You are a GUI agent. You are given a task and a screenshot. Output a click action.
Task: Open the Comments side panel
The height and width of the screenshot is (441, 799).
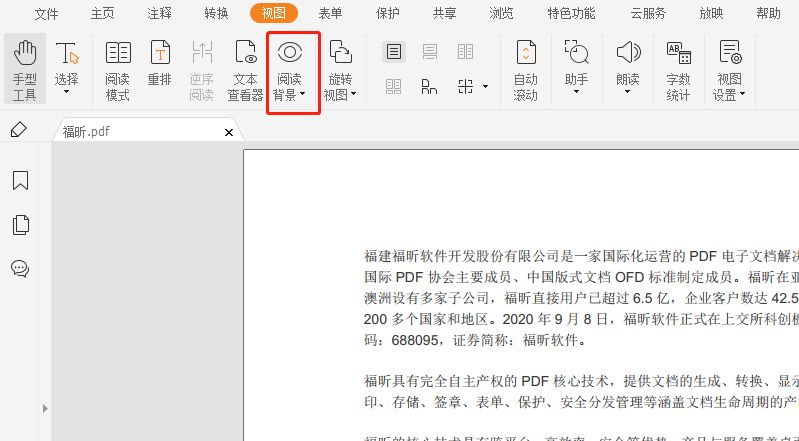pyautogui.click(x=20, y=268)
